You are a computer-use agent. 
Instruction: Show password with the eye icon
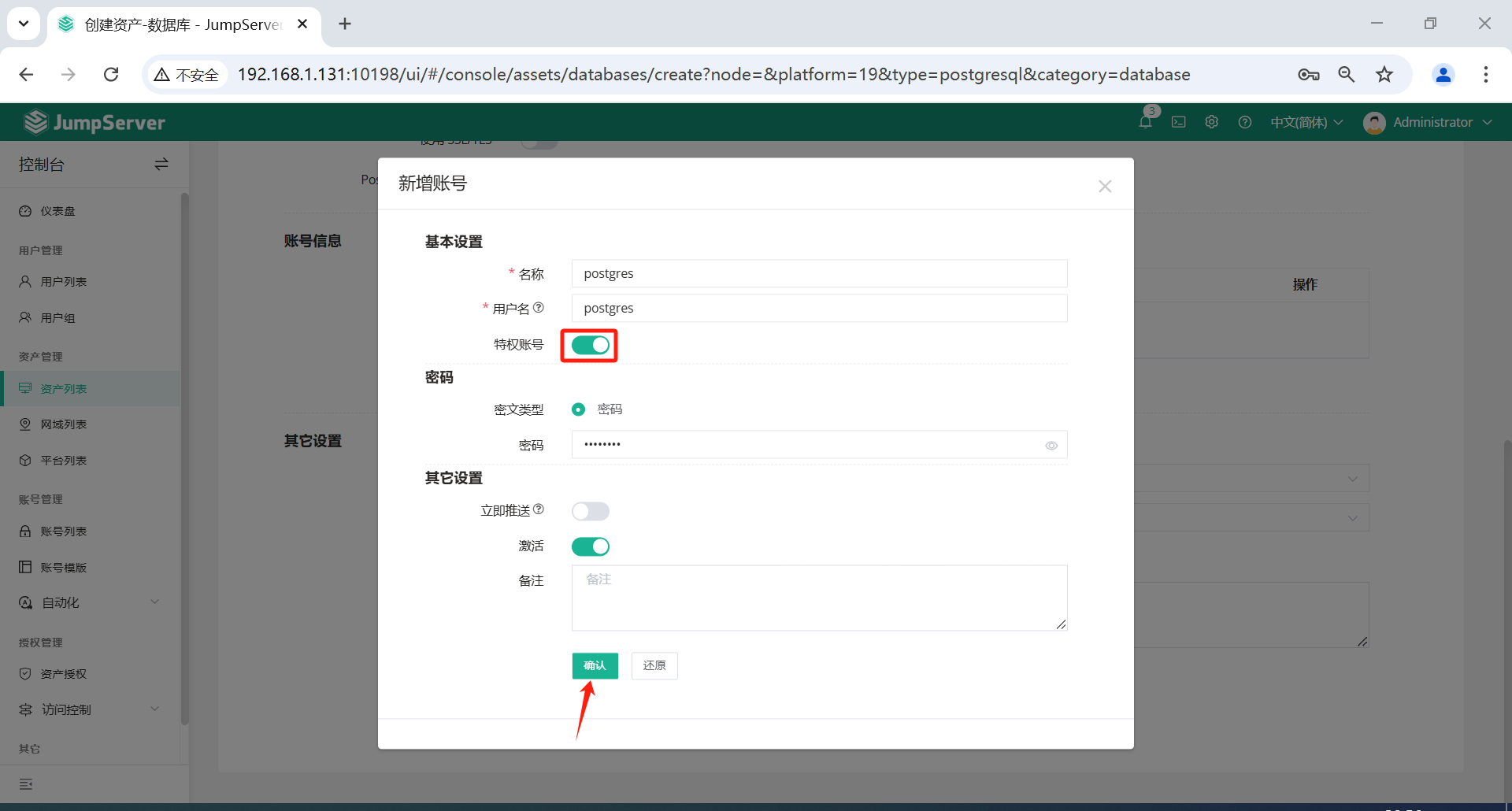pos(1051,446)
